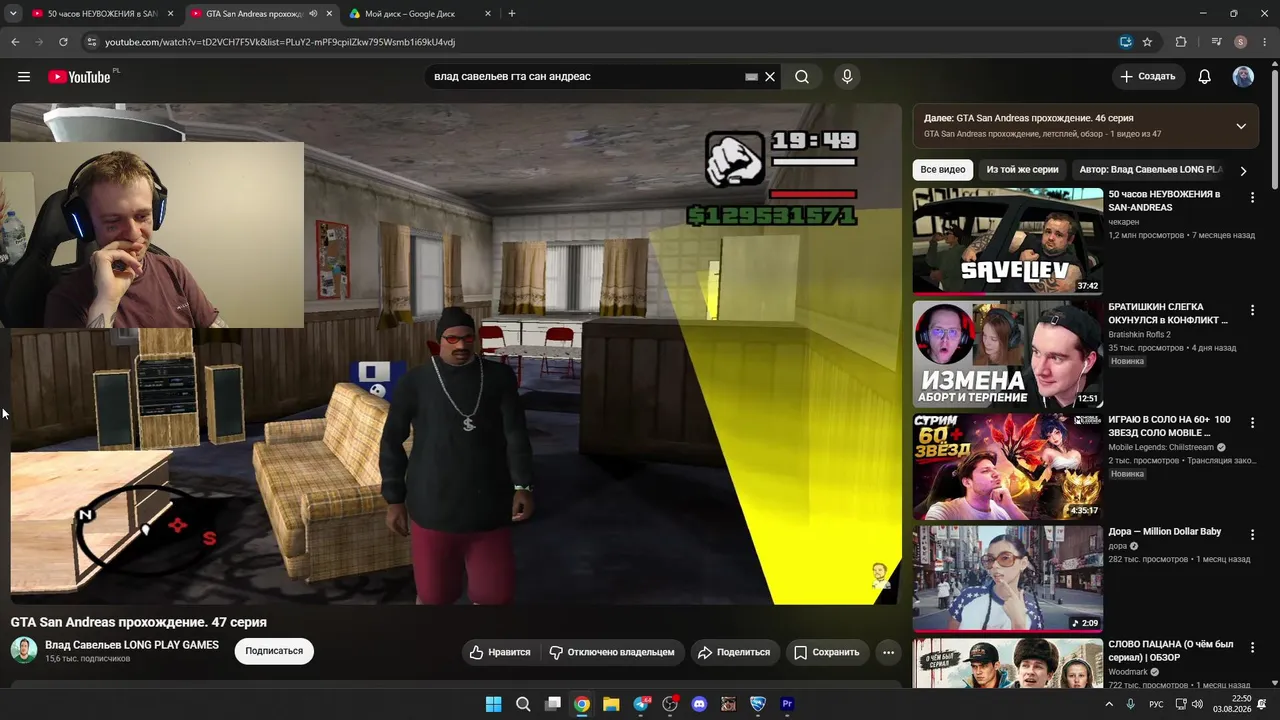Open the on-screen keyboard icon in search box

click(x=752, y=77)
